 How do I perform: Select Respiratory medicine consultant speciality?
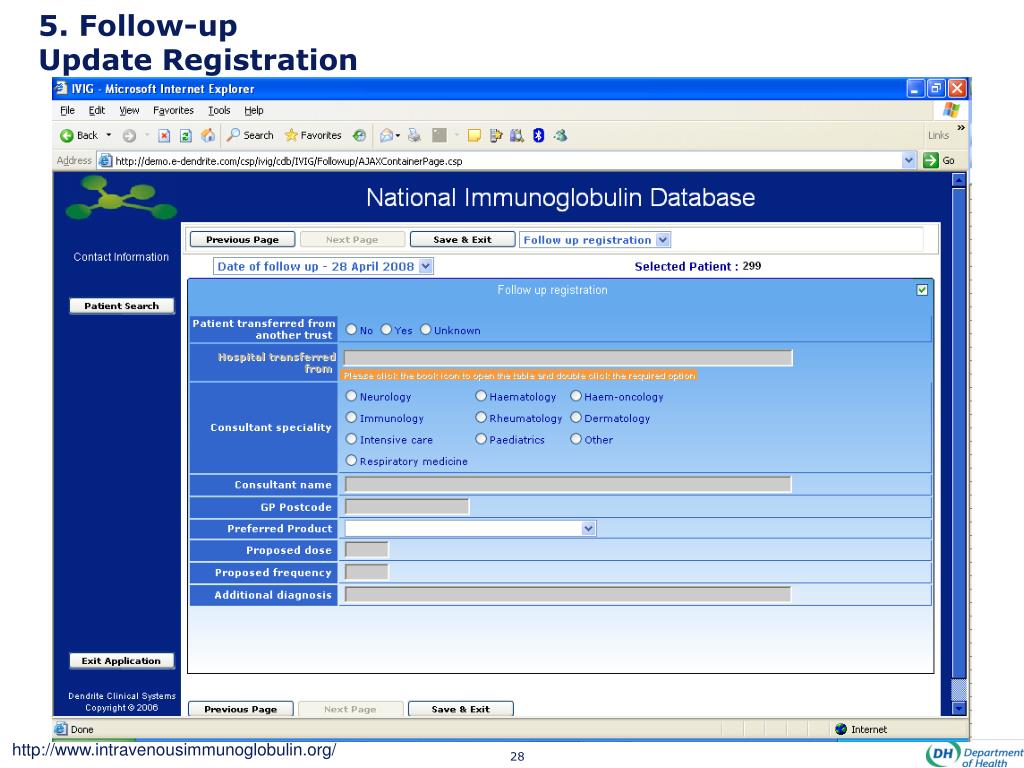tap(351, 460)
